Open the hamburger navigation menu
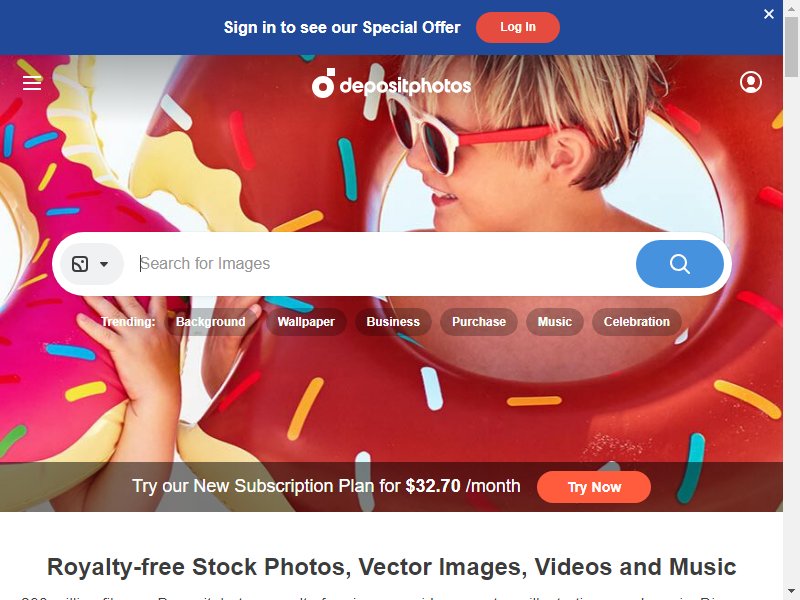The width and height of the screenshot is (800, 600). (x=32, y=83)
